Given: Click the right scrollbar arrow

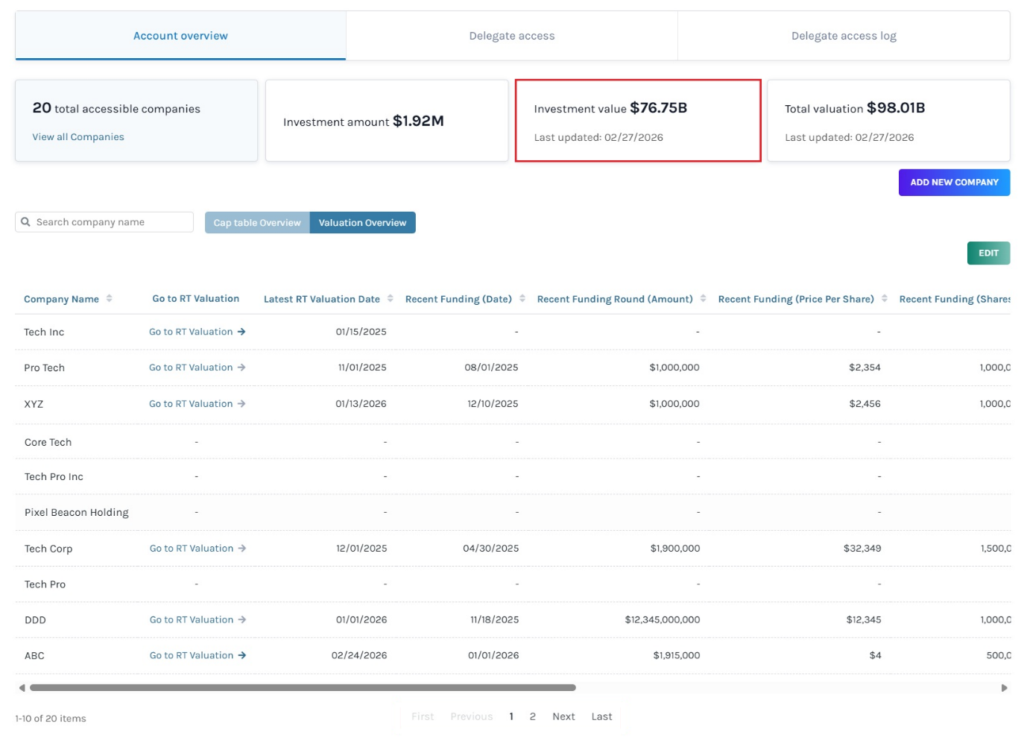Looking at the screenshot, I should [x=1004, y=687].
